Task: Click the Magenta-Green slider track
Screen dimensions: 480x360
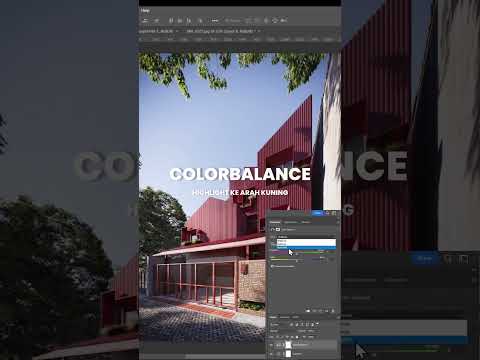Action: [x=304, y=252]
